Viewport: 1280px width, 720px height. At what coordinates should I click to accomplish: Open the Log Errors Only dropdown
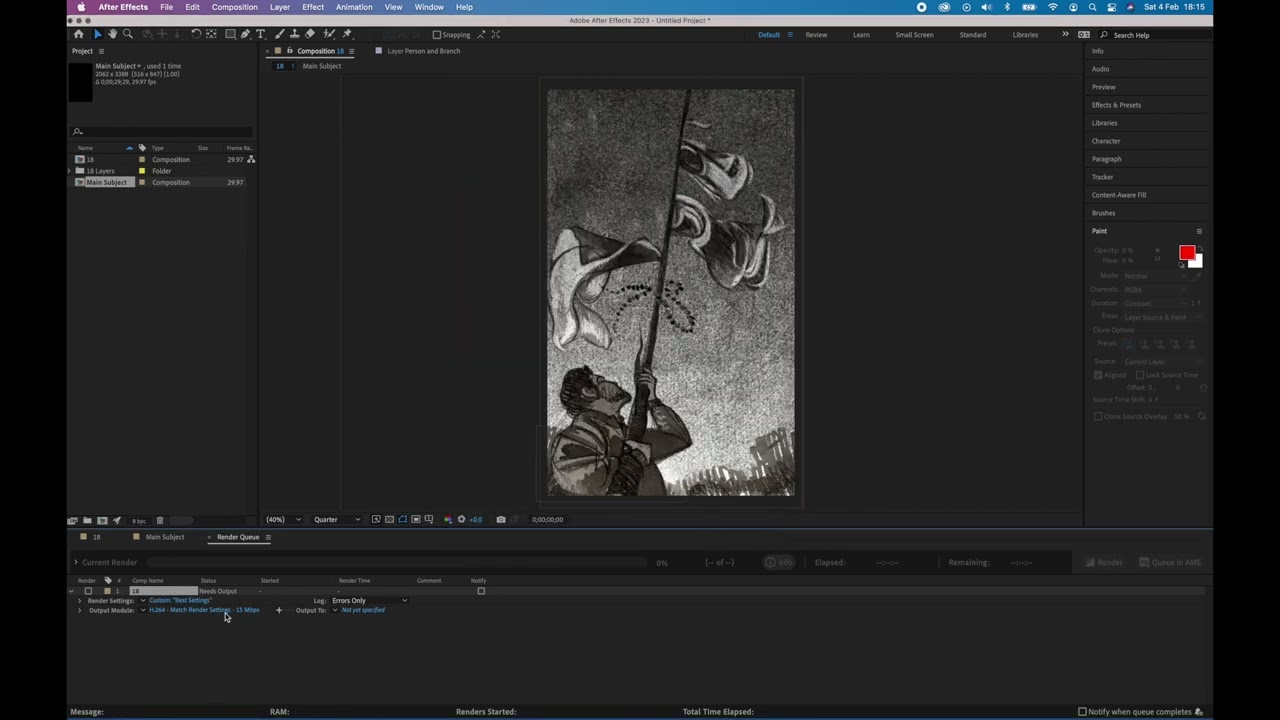369,601
